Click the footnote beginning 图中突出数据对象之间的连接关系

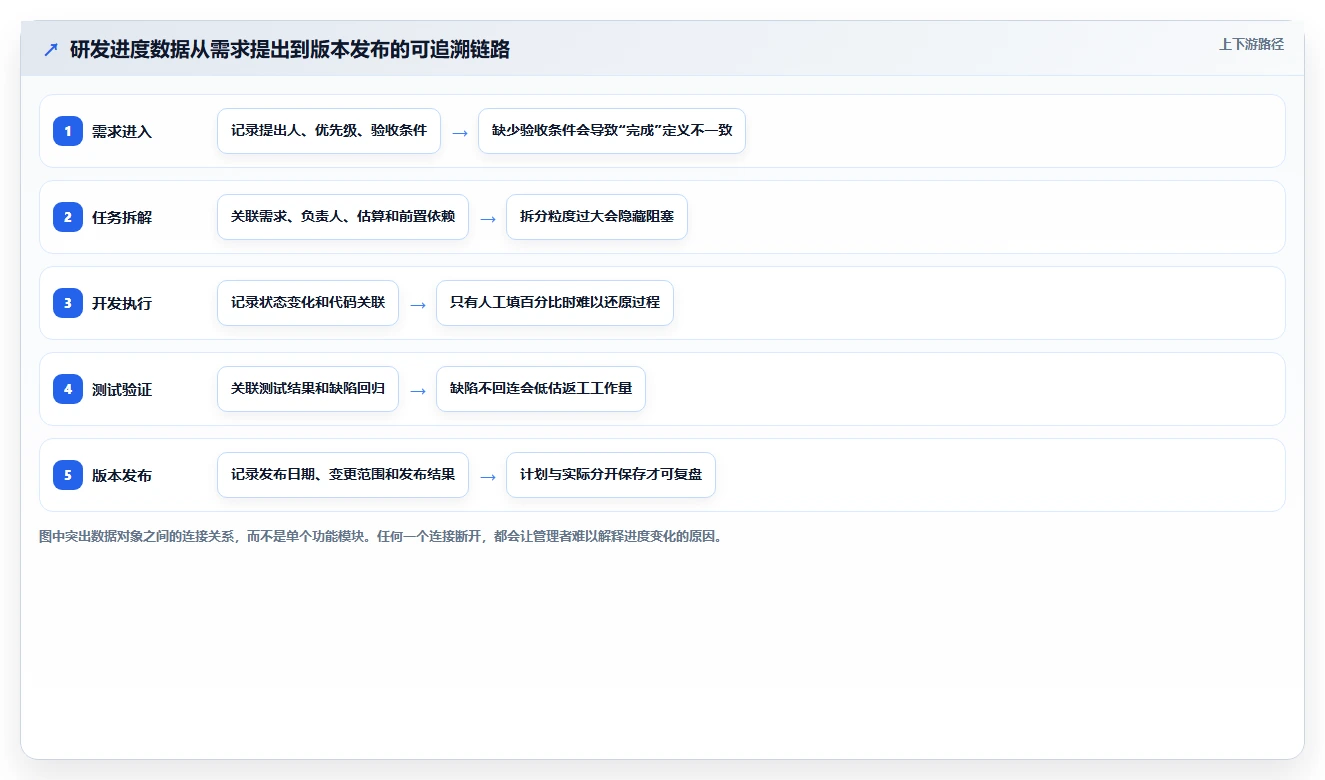[x=380, y=536]
